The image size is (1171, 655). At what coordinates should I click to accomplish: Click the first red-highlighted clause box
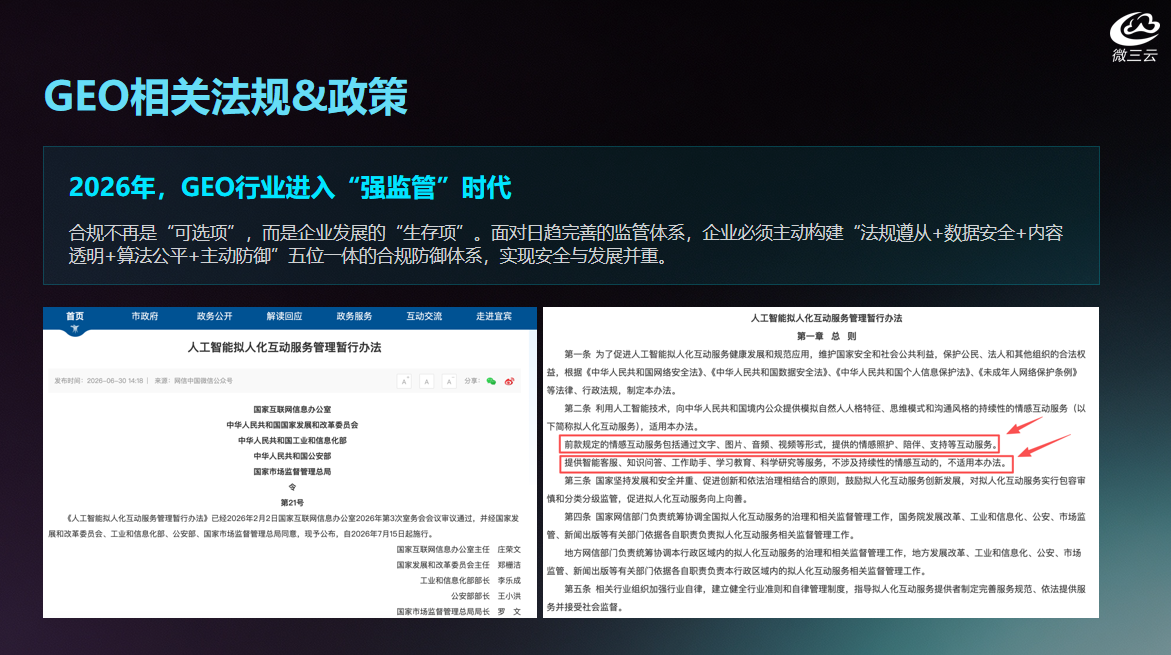[779, 444]
